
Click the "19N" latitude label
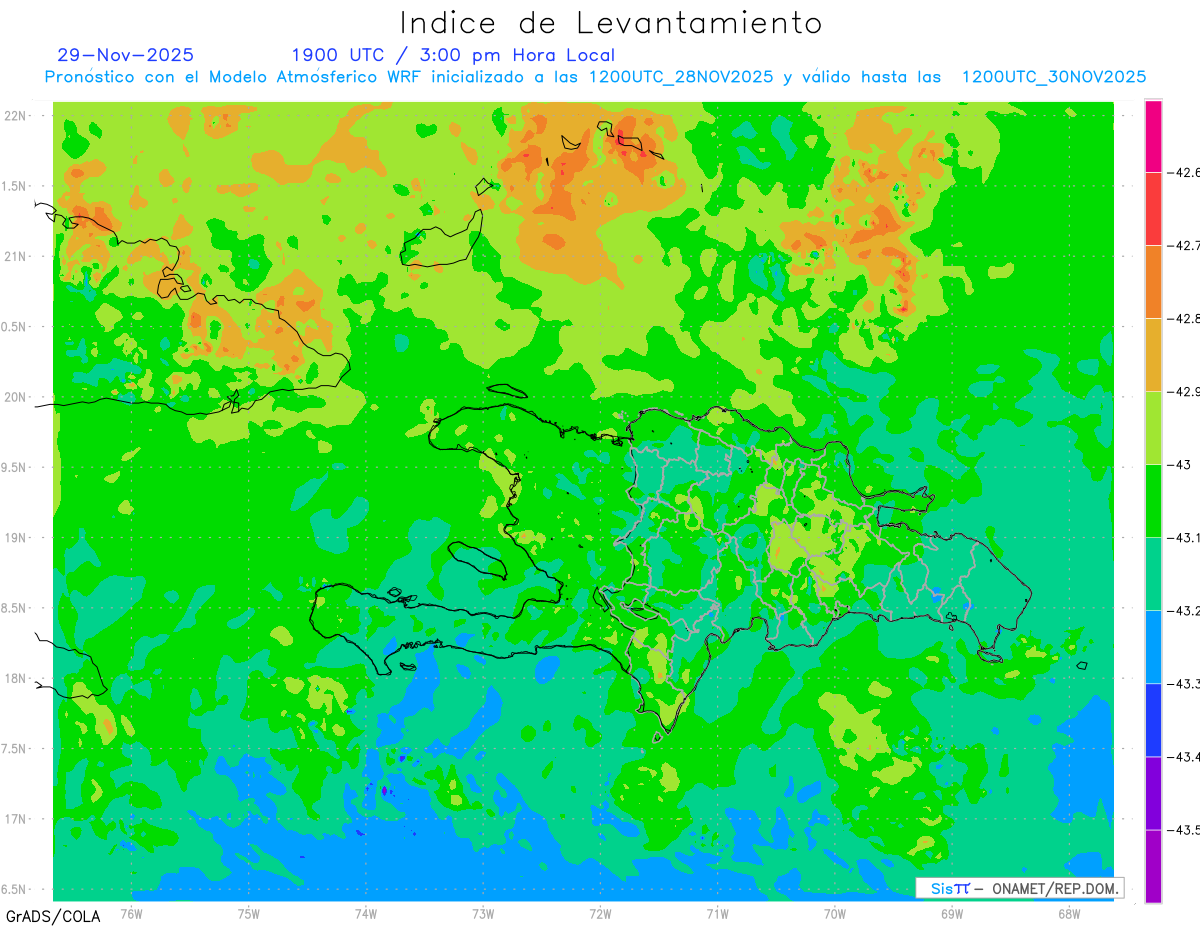(15, 537)
